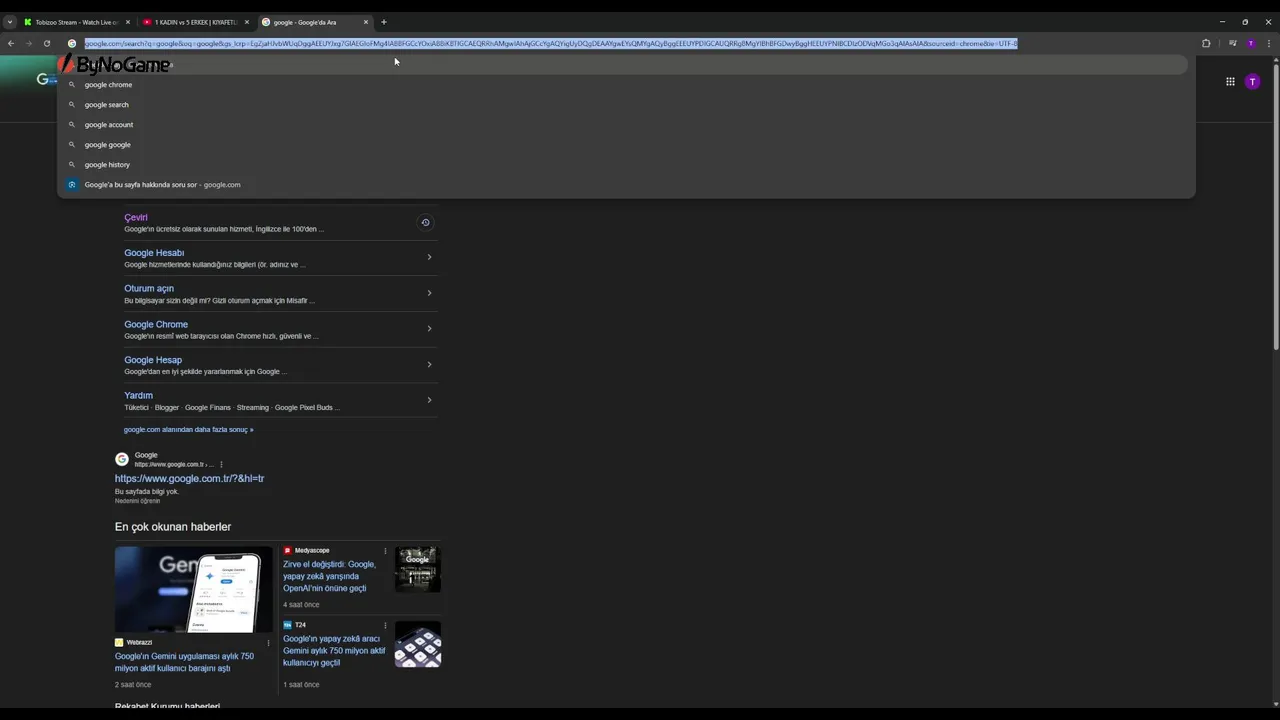This screenshot has width=1280, height=720.
Task: Click the chevron on Oturum açın row
Action: (429, 293)
